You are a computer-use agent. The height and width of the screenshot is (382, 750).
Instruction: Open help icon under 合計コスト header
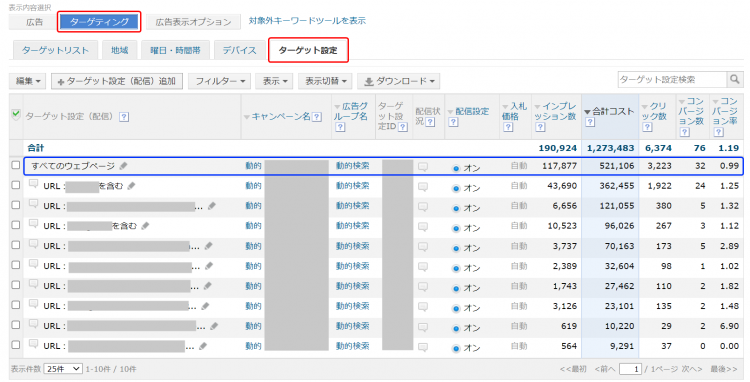[590, 122]
